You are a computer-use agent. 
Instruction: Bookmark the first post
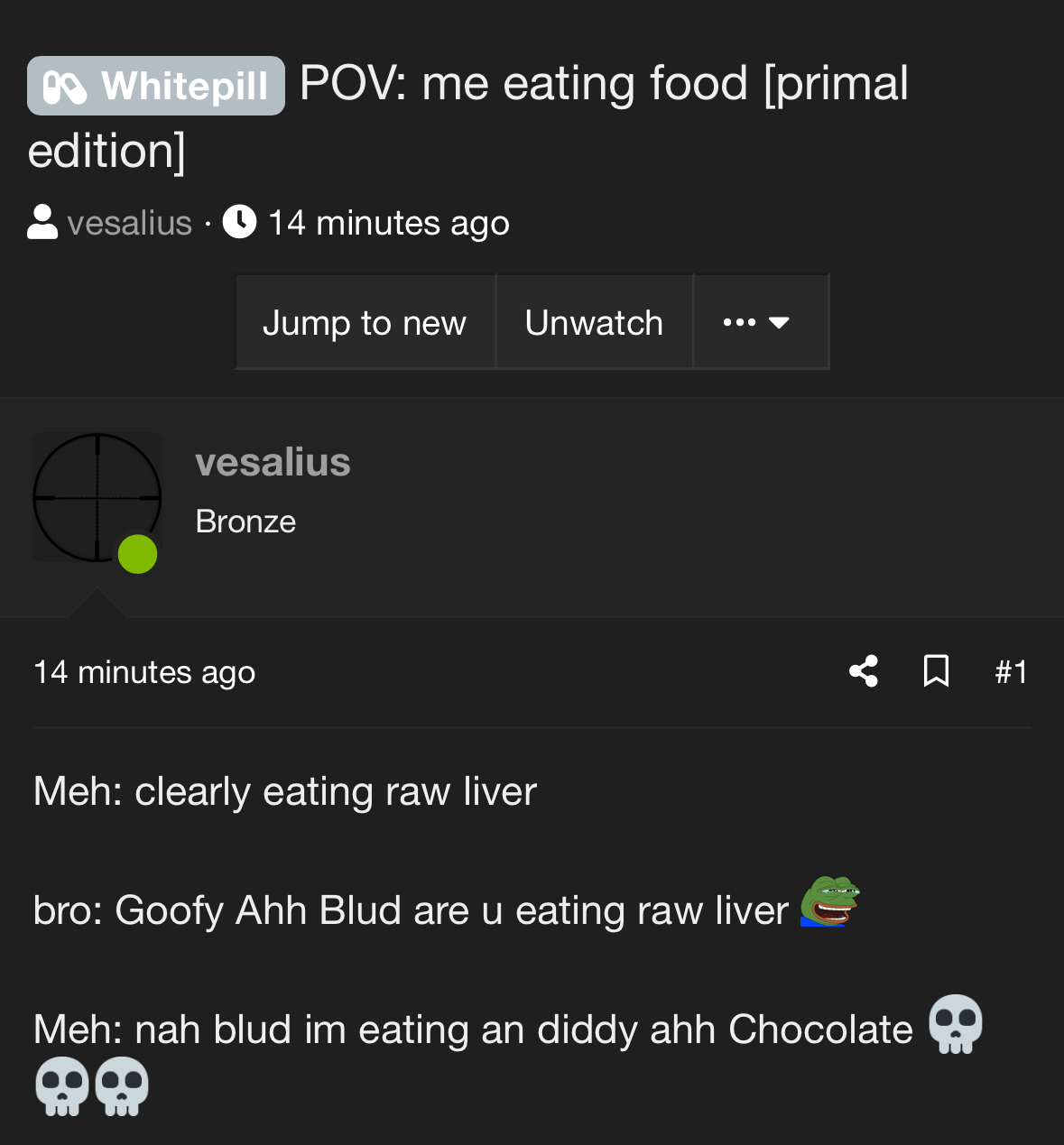point(936,671)
